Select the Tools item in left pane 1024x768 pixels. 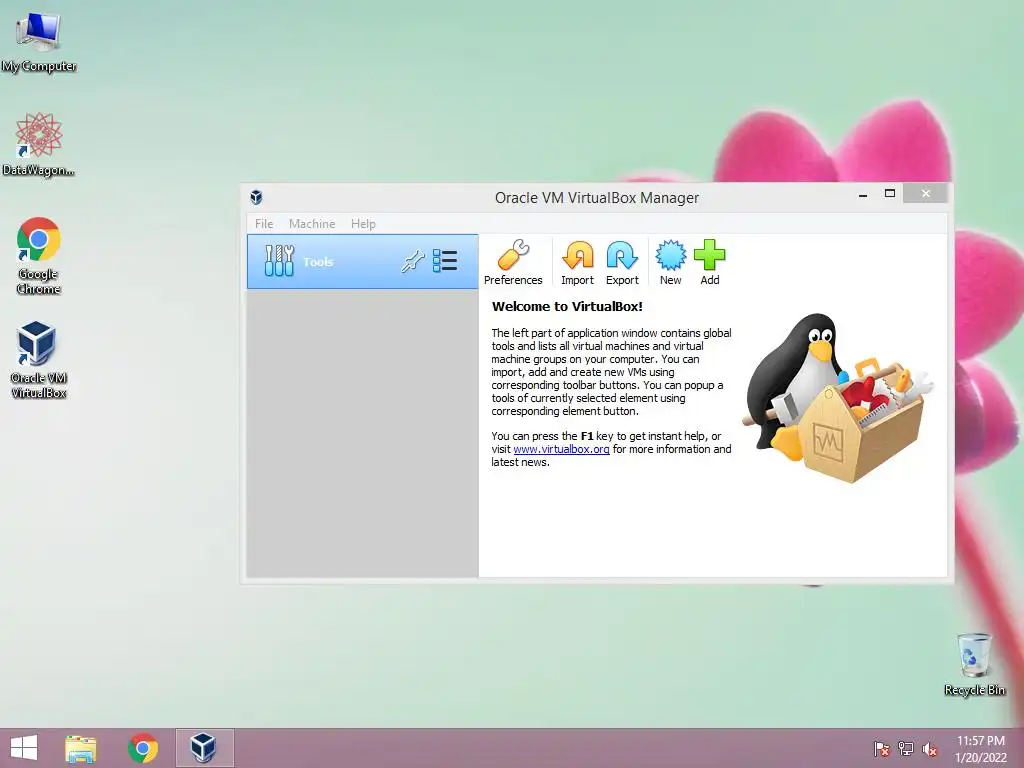pos(362,262)
